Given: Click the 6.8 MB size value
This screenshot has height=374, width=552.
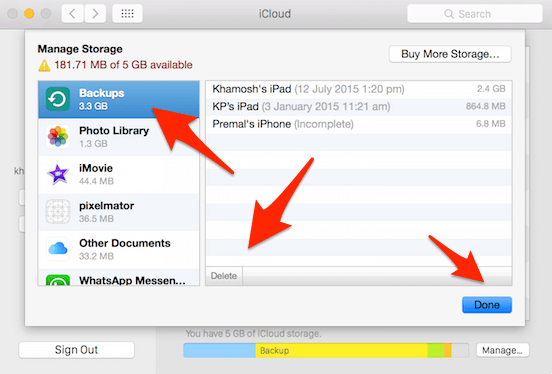Looking at the screenshot, I should coord(491,124).
